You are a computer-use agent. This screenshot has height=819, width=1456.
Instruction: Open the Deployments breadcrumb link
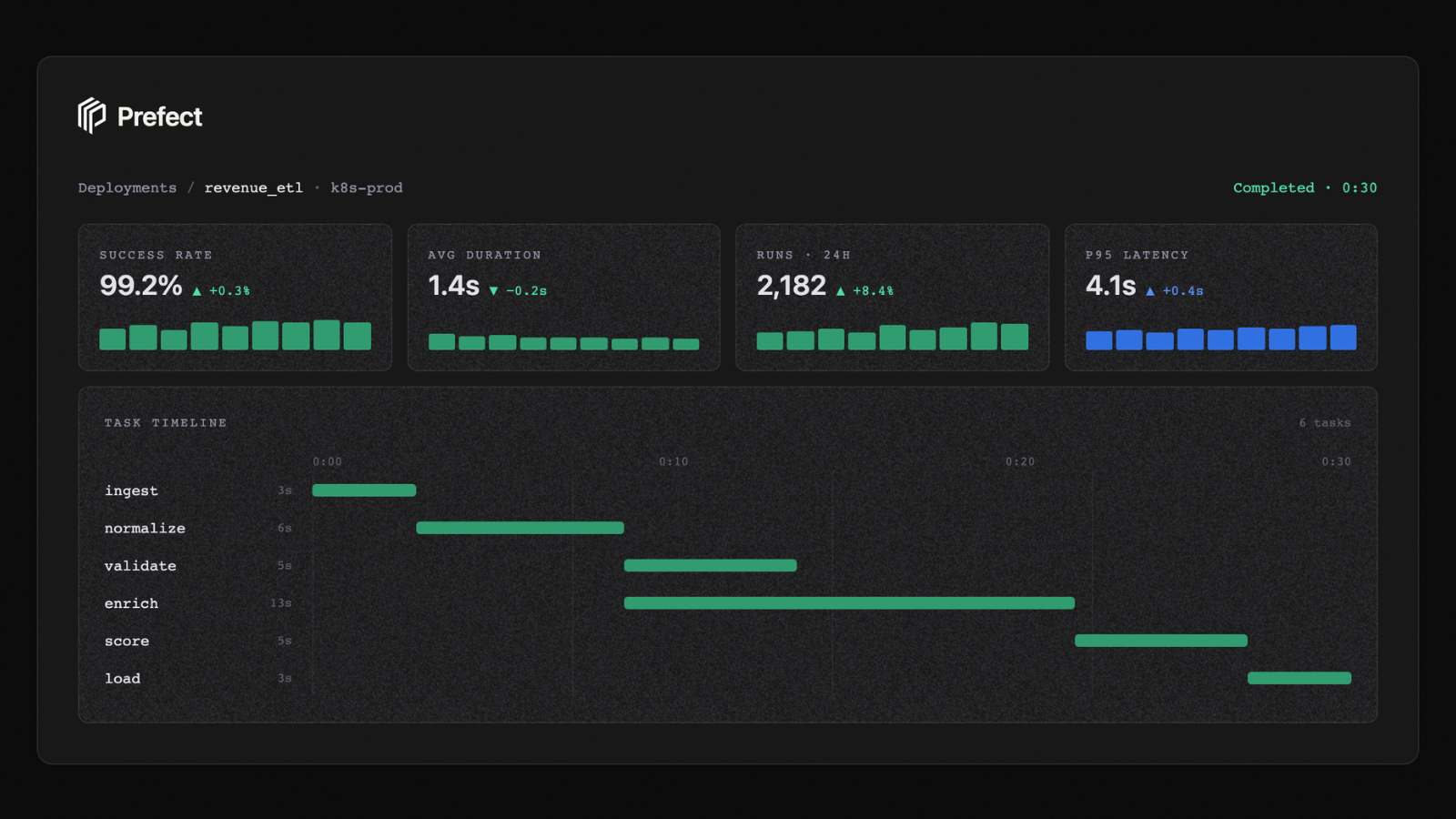[x=127, y=187]
